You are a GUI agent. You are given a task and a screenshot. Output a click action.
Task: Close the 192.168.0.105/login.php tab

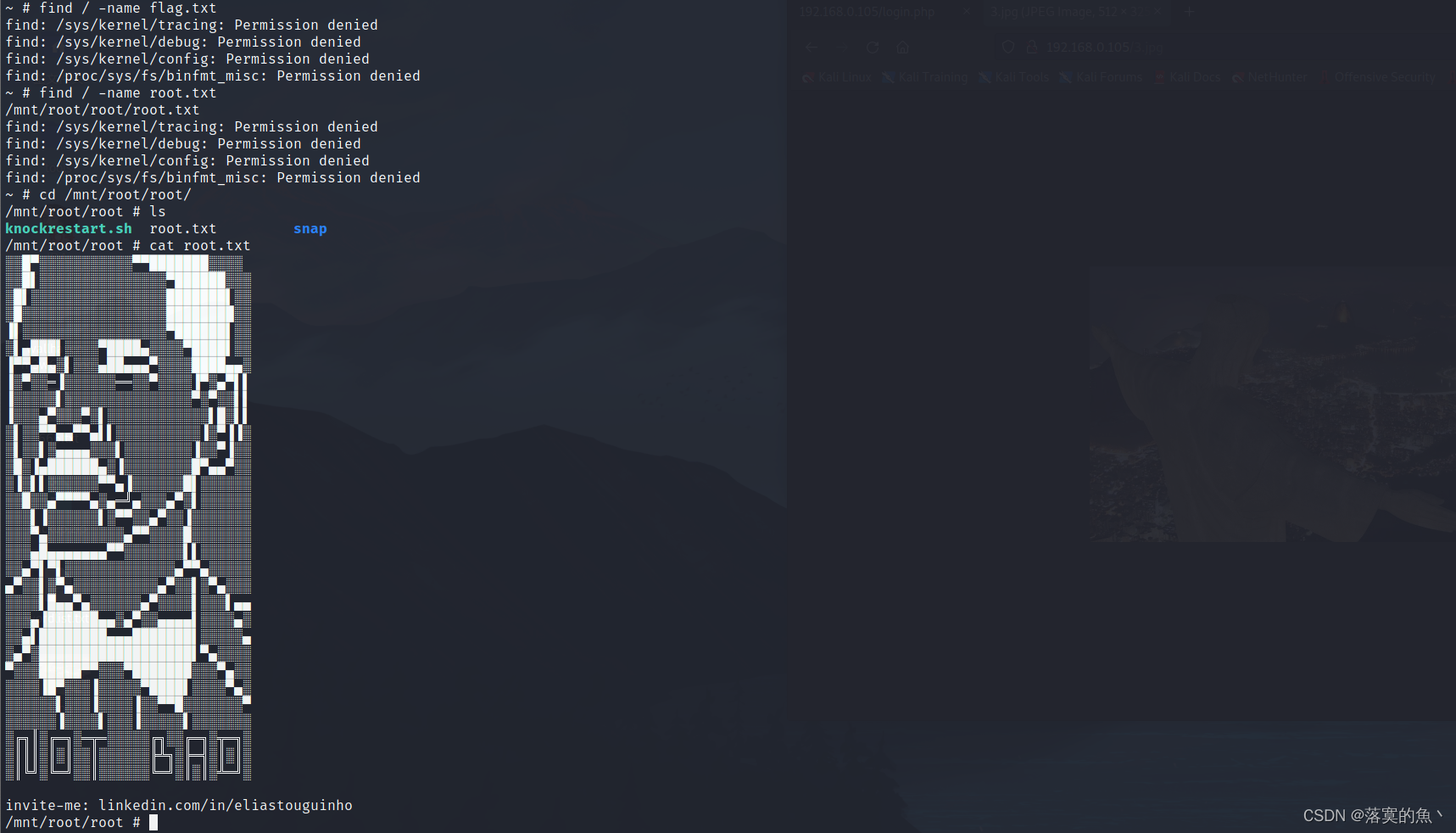pos(966,13)
